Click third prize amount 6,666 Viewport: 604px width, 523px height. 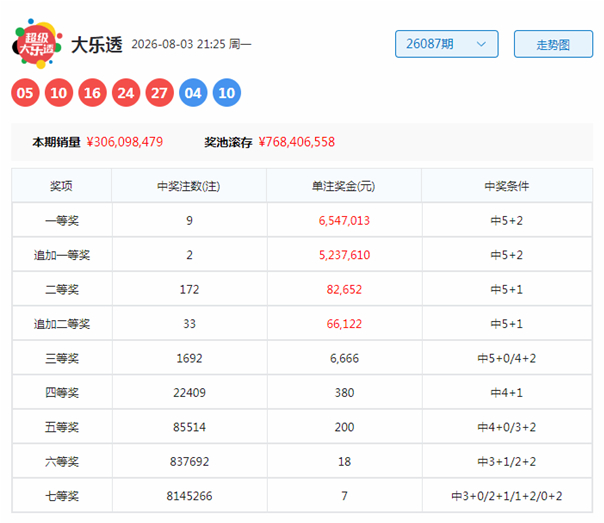[x=344, y=359]
